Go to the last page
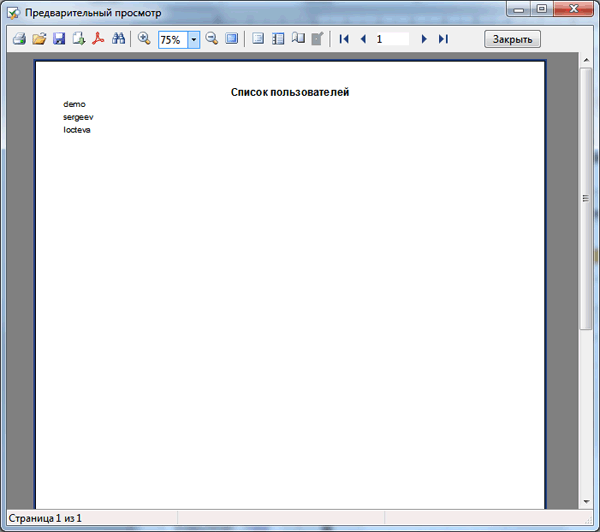This screenshot has width=600, height=532. 443,39
